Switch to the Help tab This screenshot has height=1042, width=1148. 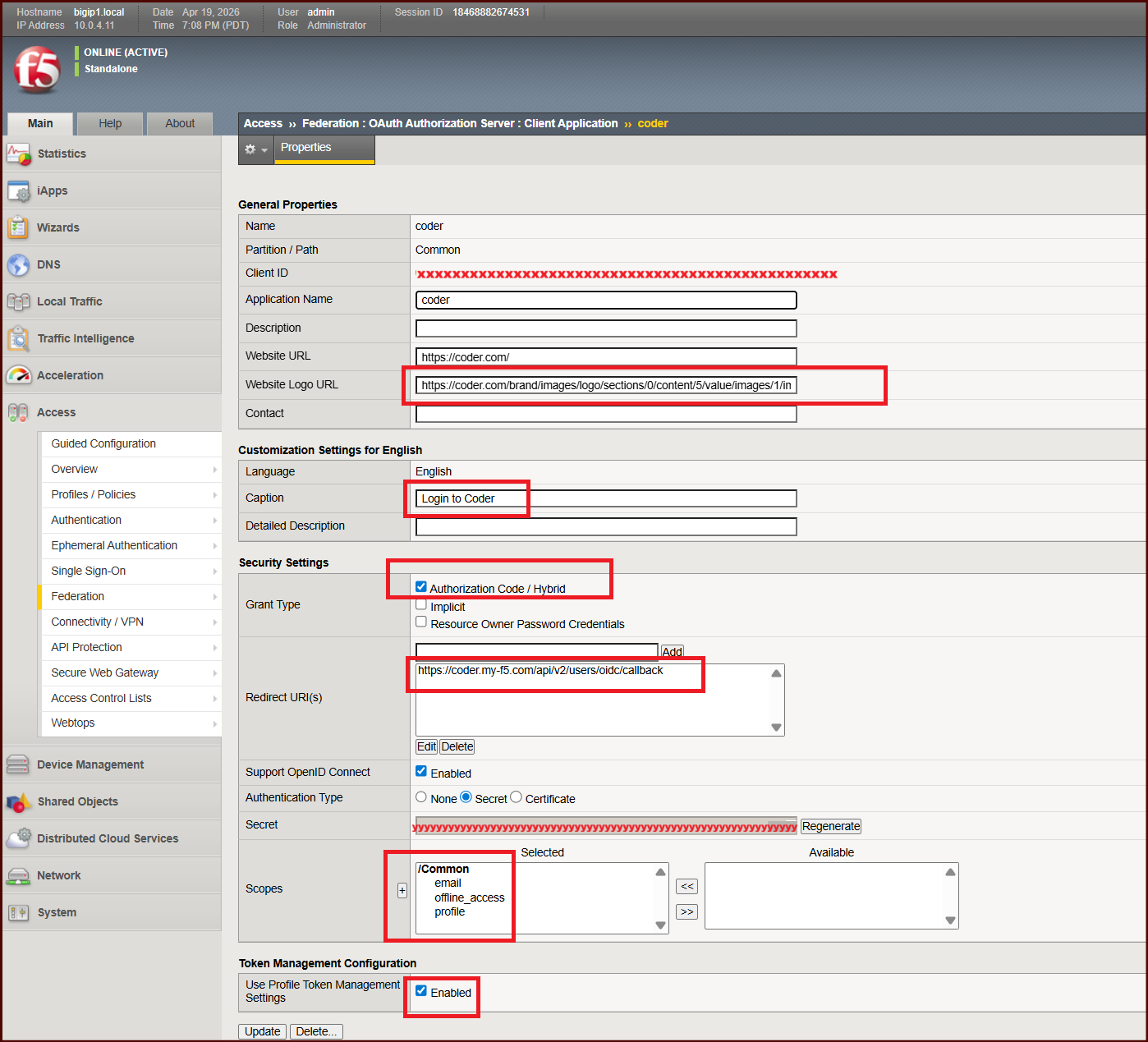point(110,123)
